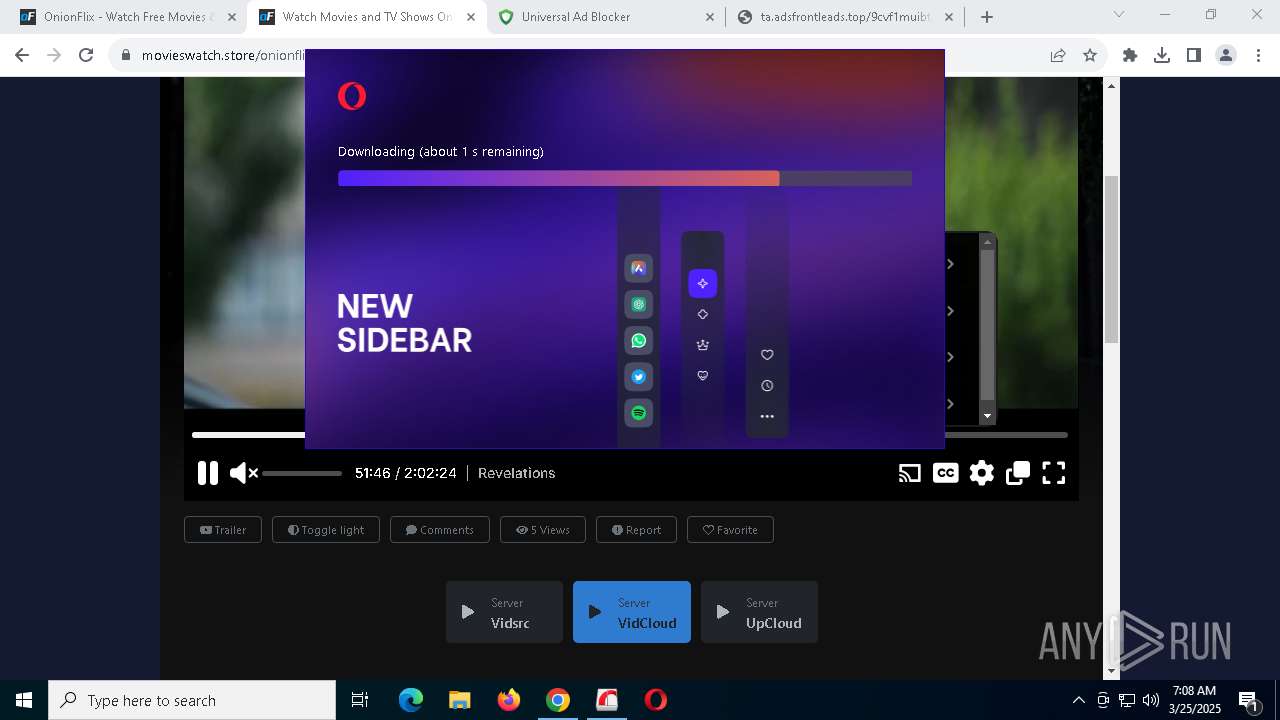Click the Opera download progress bar

pos(625,178)
